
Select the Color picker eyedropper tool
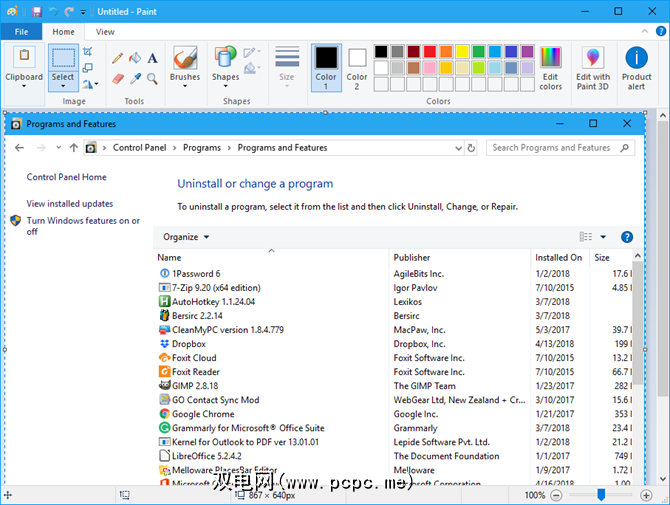135,79
